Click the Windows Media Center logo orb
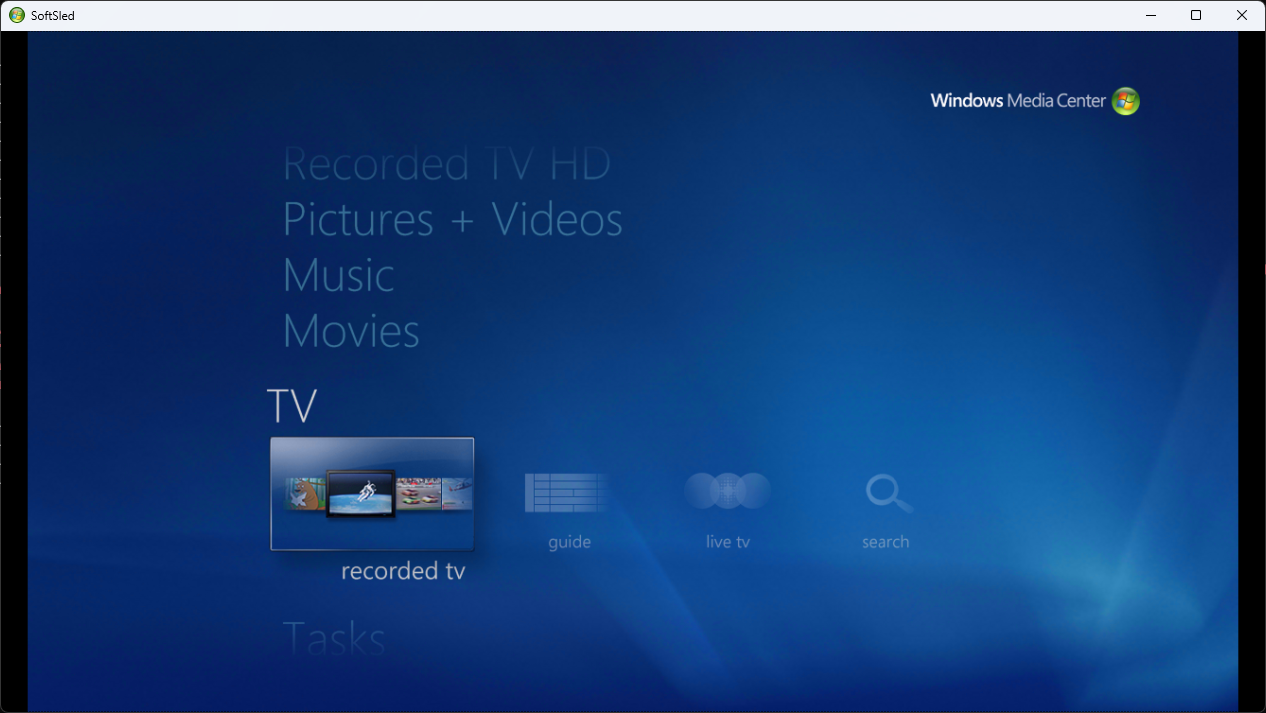The height and width of the screenshot is (713, 1266). click(x=1126, y=101)
